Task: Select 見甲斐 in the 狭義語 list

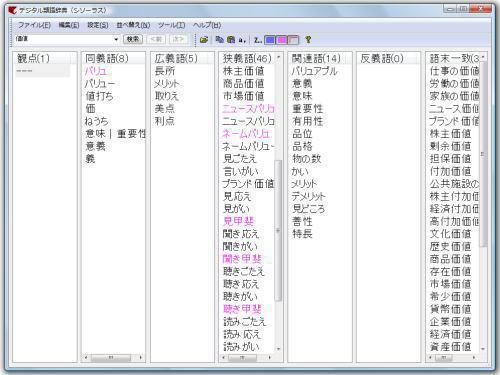Action: pyautogui.click(x=238, y=221)
